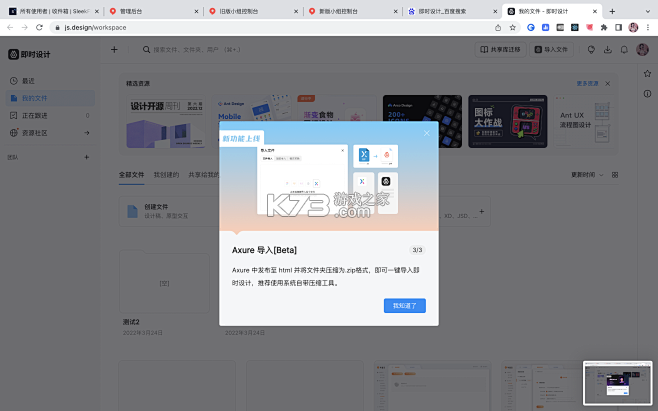This screenshot has width=658, height=411.
Task: Click the 我知道了 button in the dialog
Action: (405, 306)
